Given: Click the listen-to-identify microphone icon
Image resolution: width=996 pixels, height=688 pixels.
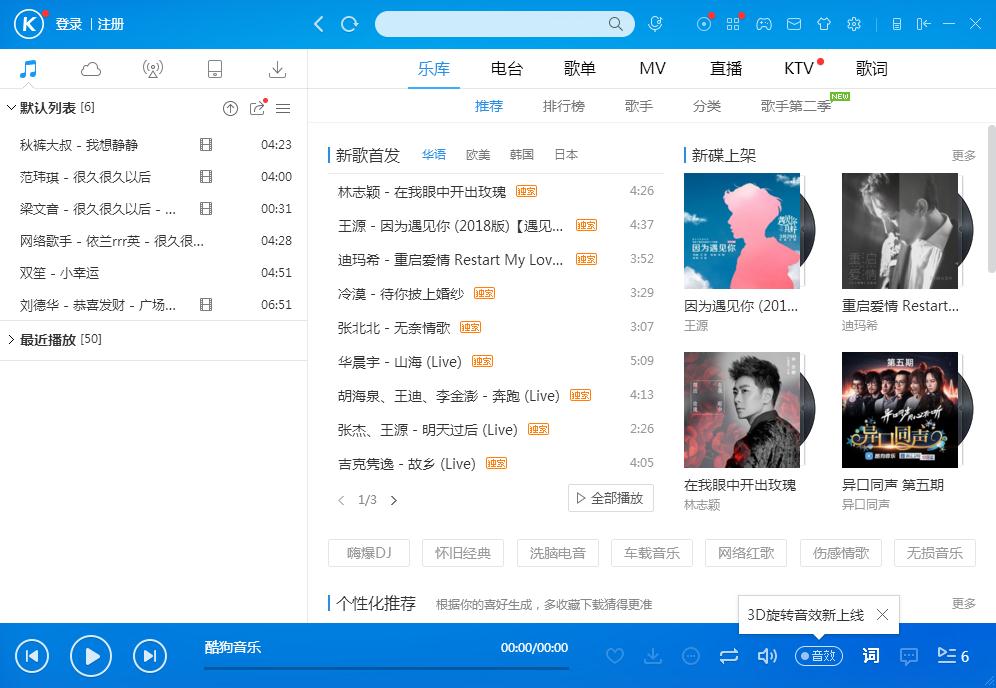Looking at the screenshot, I should click(x=655, y=24).
